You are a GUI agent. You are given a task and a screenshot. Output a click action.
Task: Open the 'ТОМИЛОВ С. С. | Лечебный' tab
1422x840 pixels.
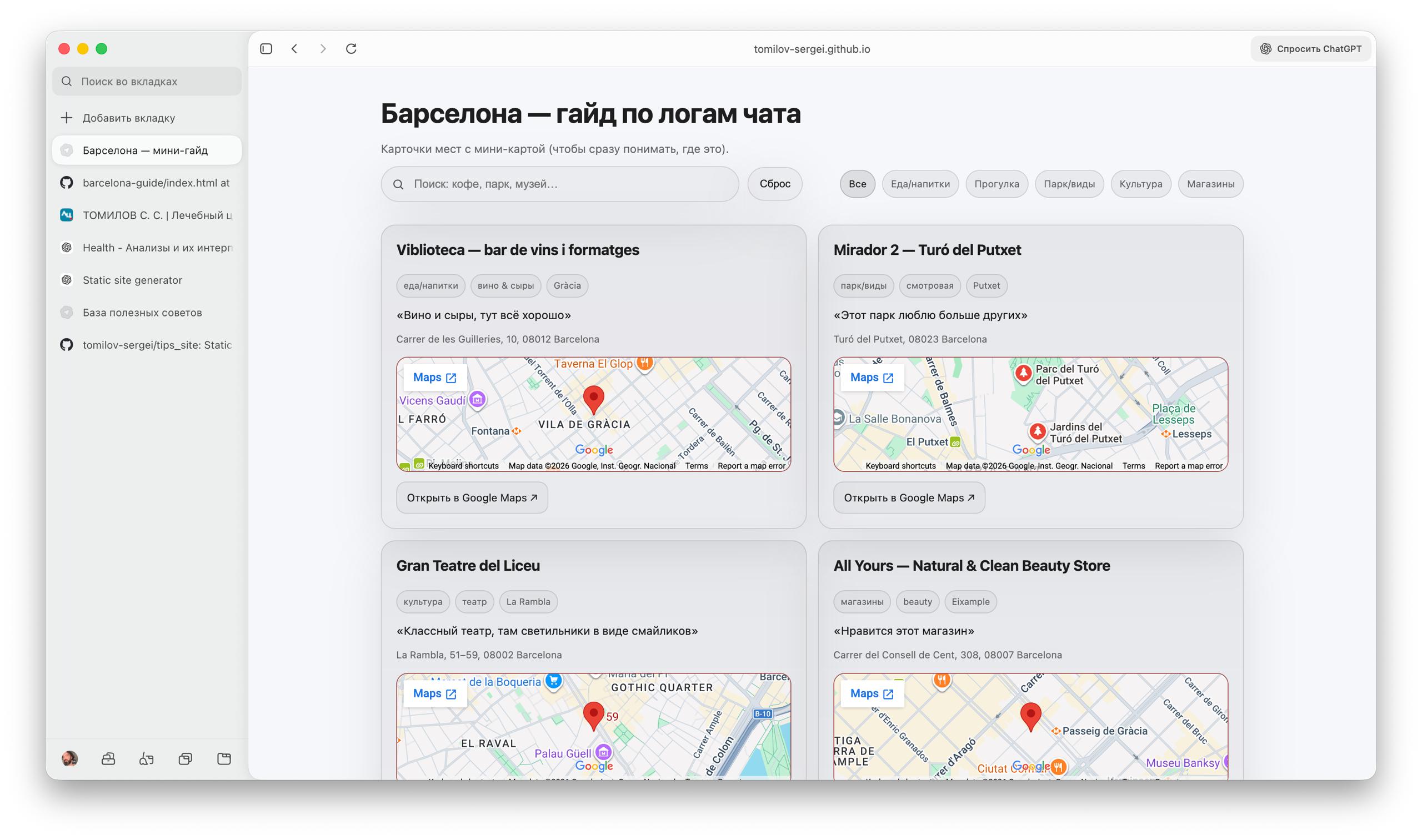[147, 215]
